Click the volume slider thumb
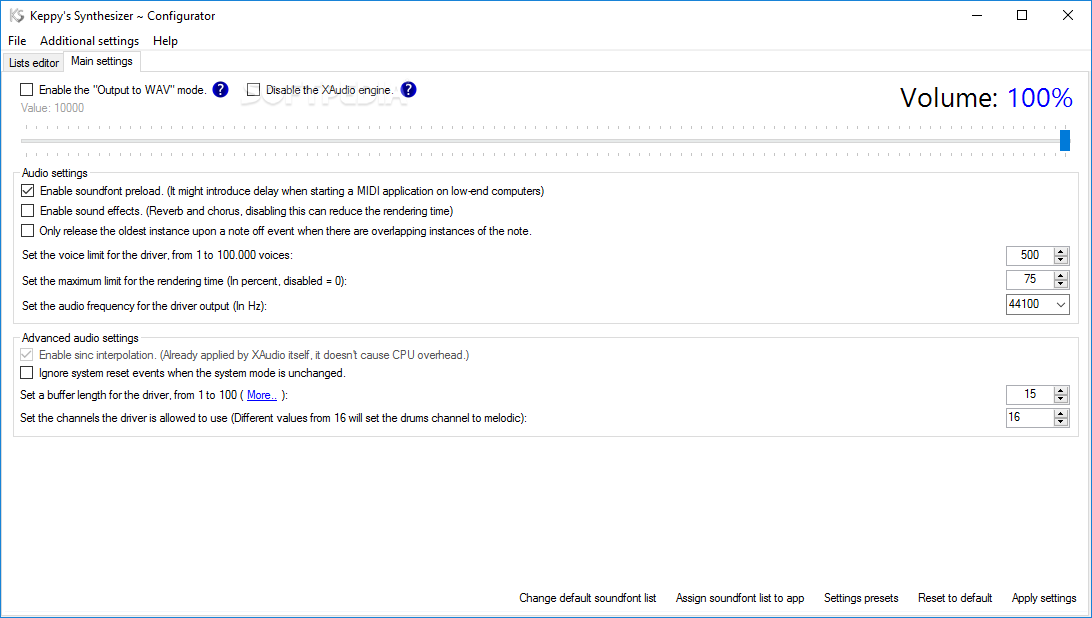The image size is (1092, 618). (1065, 140)
